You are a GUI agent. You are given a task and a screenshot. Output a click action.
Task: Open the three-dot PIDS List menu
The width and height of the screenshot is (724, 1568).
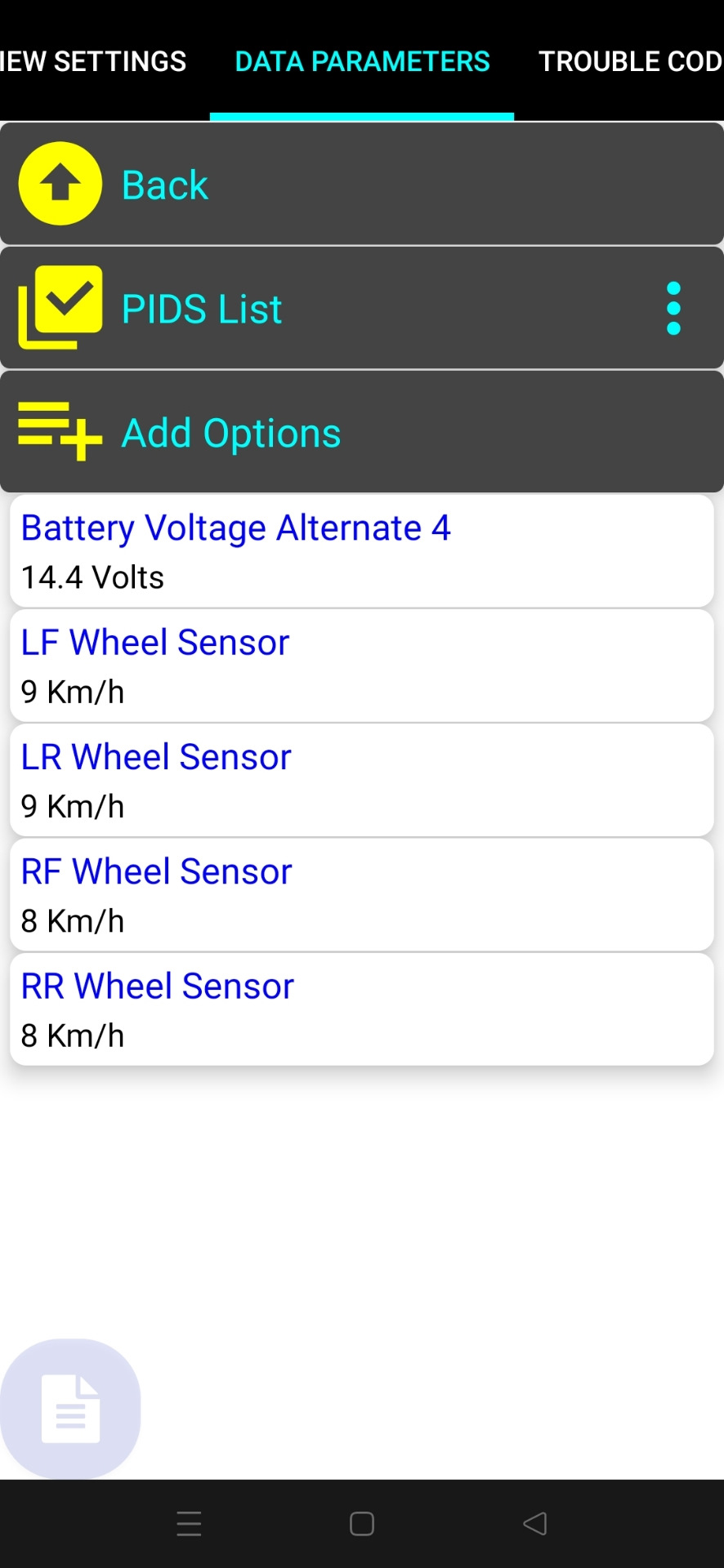click(x=673, y=309)
